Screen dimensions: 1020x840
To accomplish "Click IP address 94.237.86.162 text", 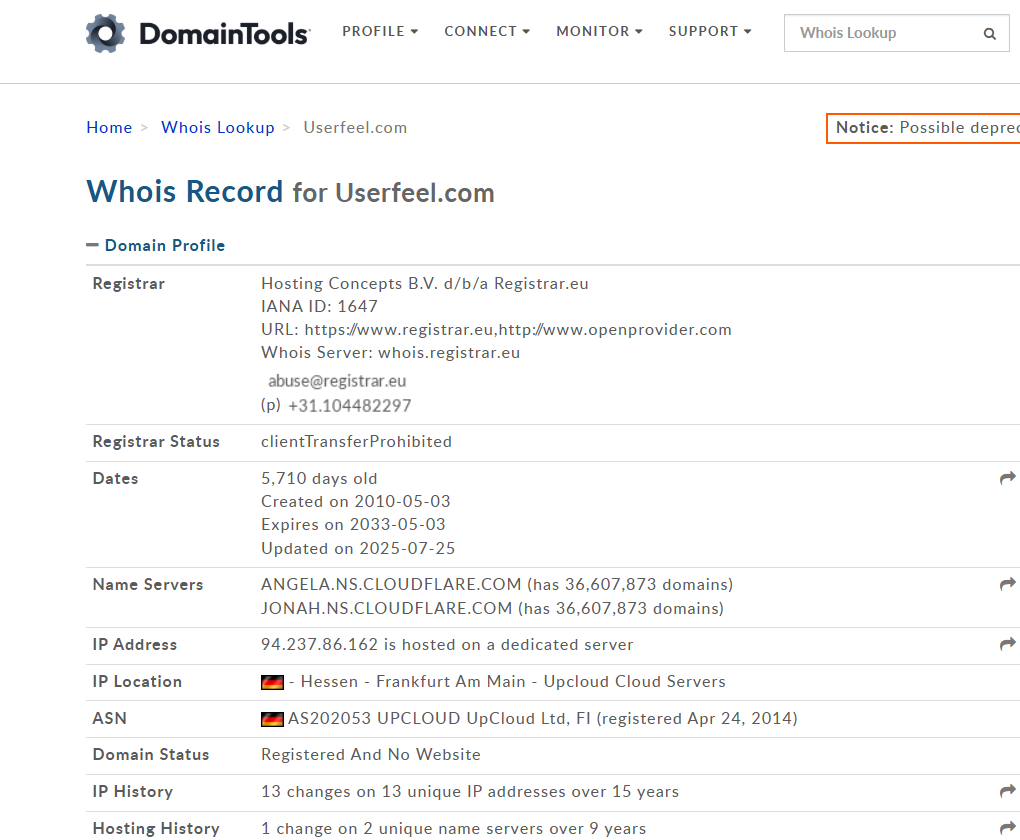I will (x=319, y=644).
